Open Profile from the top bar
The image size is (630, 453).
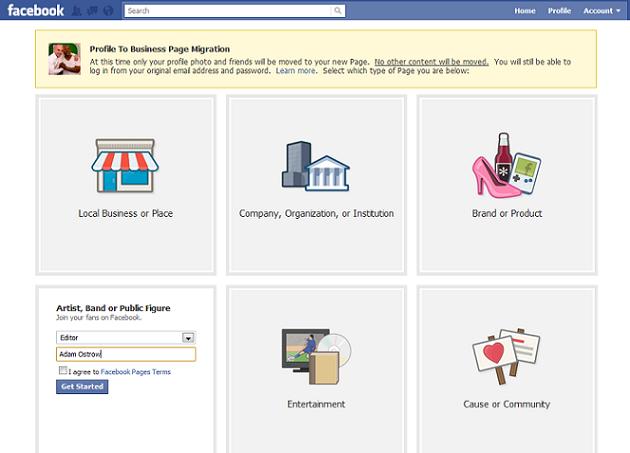pyautogui.click(x=559, y=11)
